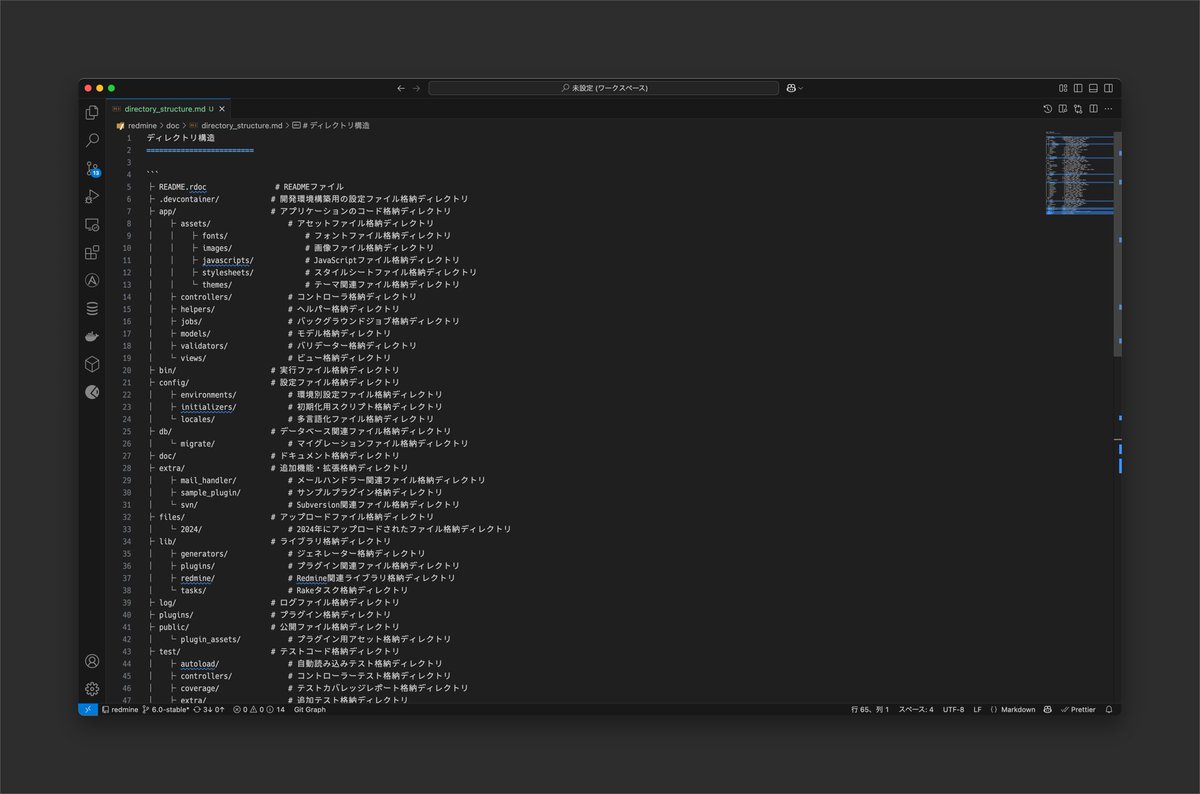Go forward with the right arrow
1200x794 pixels.
(x=417, y=88)
